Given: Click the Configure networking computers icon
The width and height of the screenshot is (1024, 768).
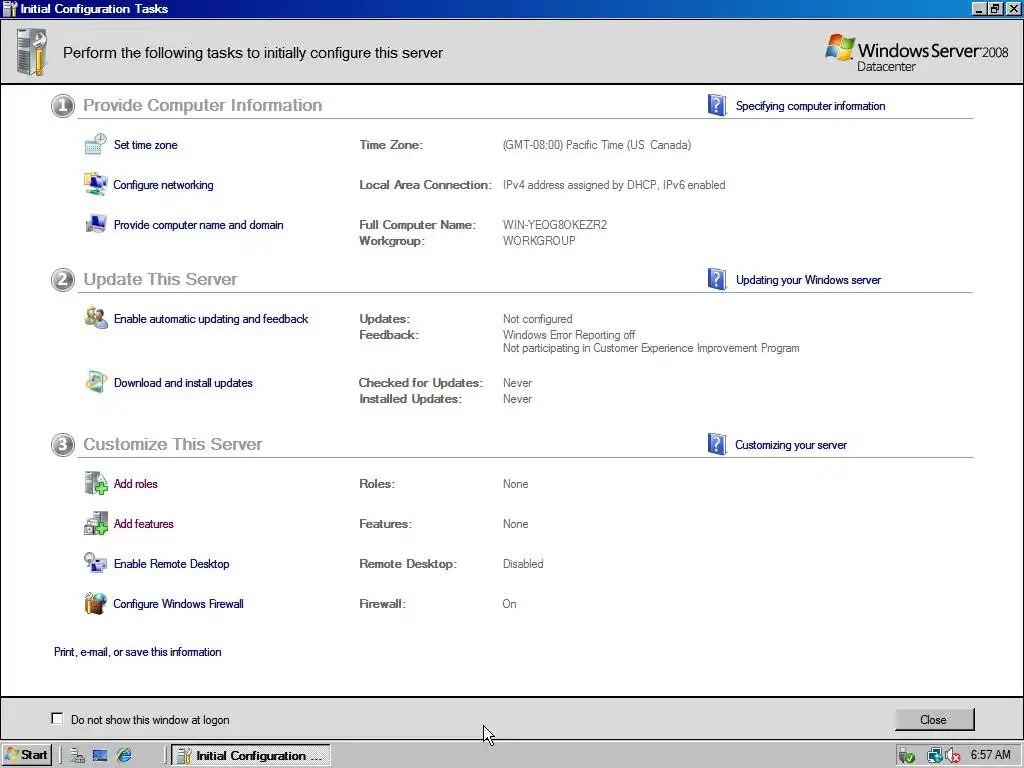Looking at the screenshot, I should (x=95, y=184).
